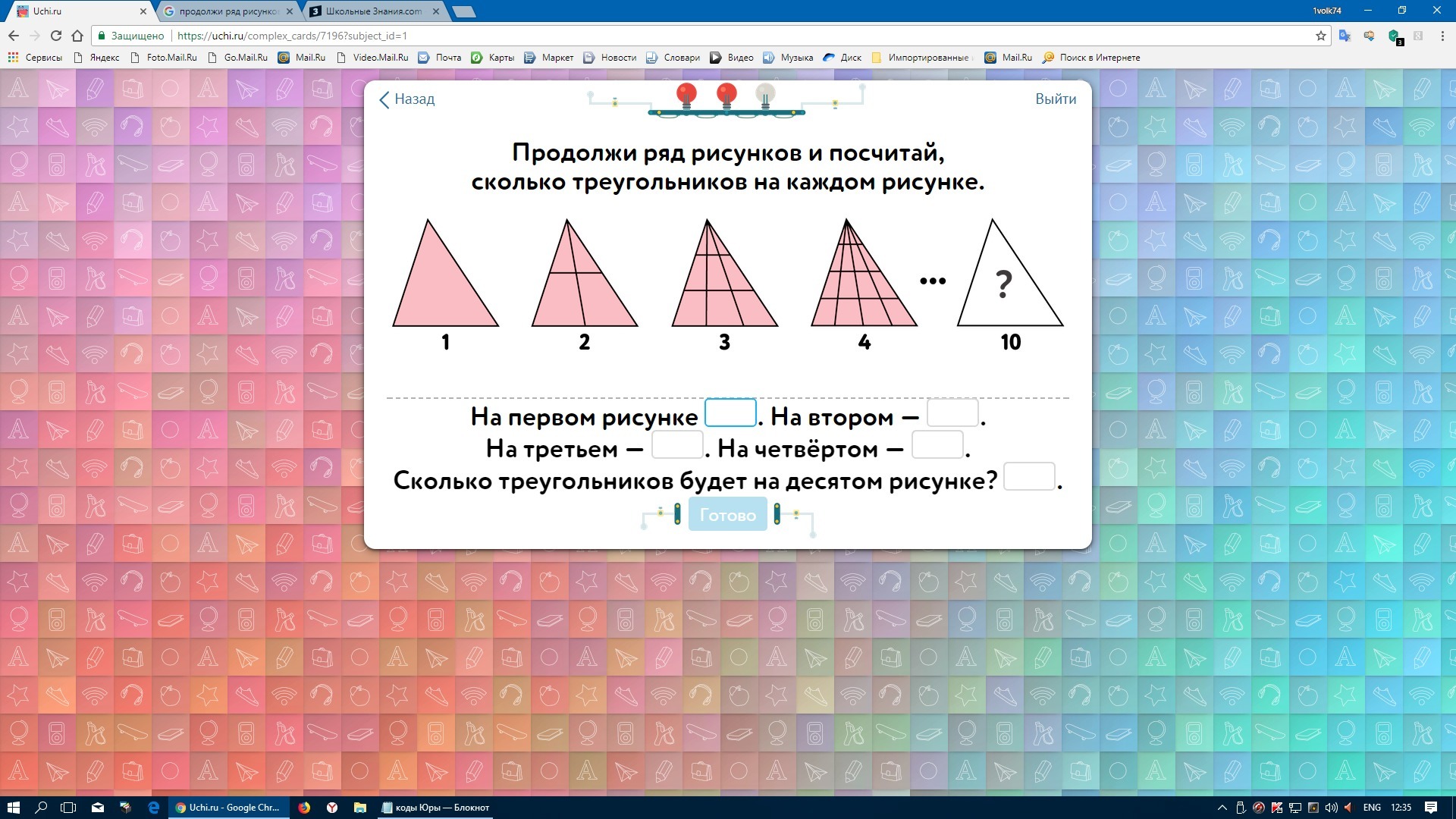The height and width of the screenshot is (819, 1456).
Task: Click Назад back link
Action: 407,99
